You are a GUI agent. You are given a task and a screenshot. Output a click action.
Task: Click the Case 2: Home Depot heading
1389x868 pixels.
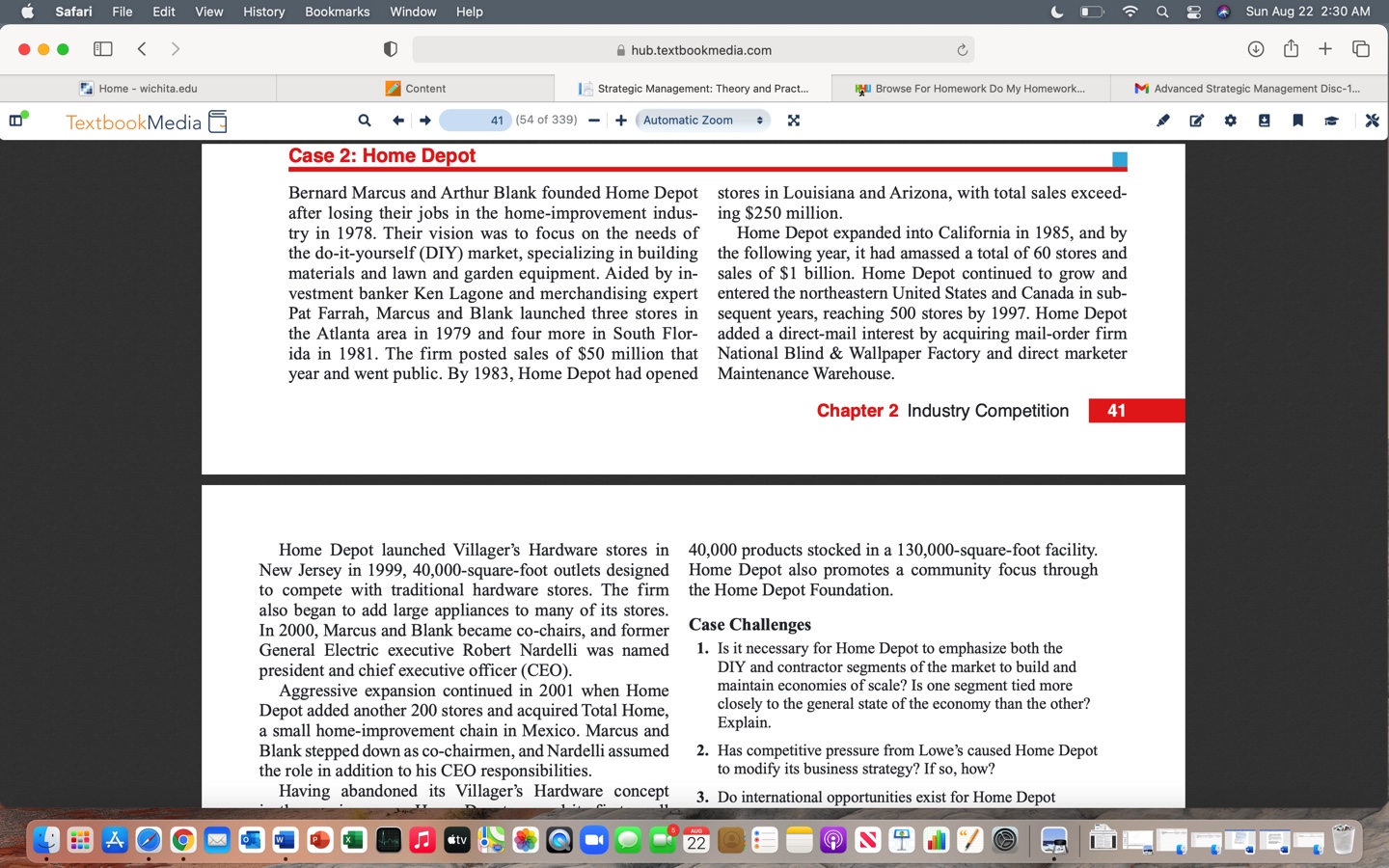[x=382, y=156]
